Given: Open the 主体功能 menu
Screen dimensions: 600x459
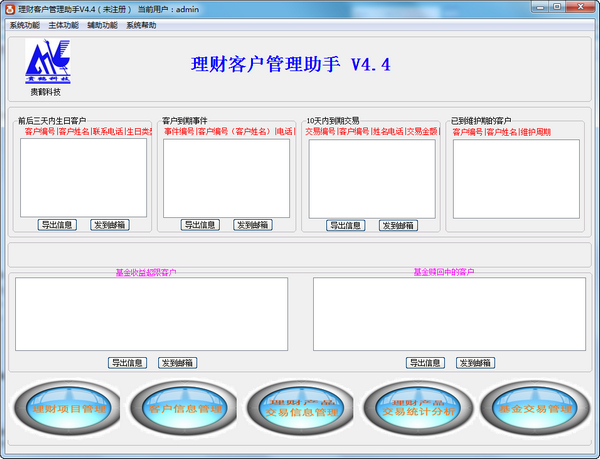Looking at the screenshot, I should click(x=64, y=25).
